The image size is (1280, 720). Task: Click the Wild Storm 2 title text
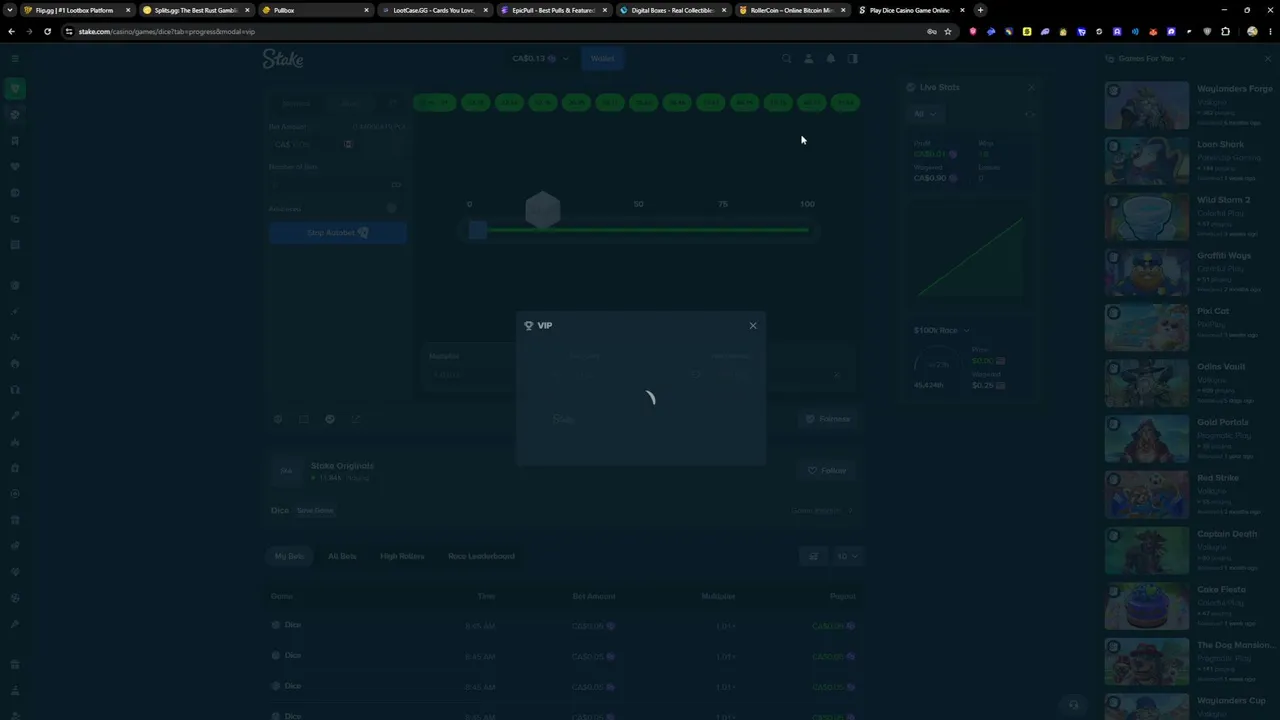point(1224,200)
